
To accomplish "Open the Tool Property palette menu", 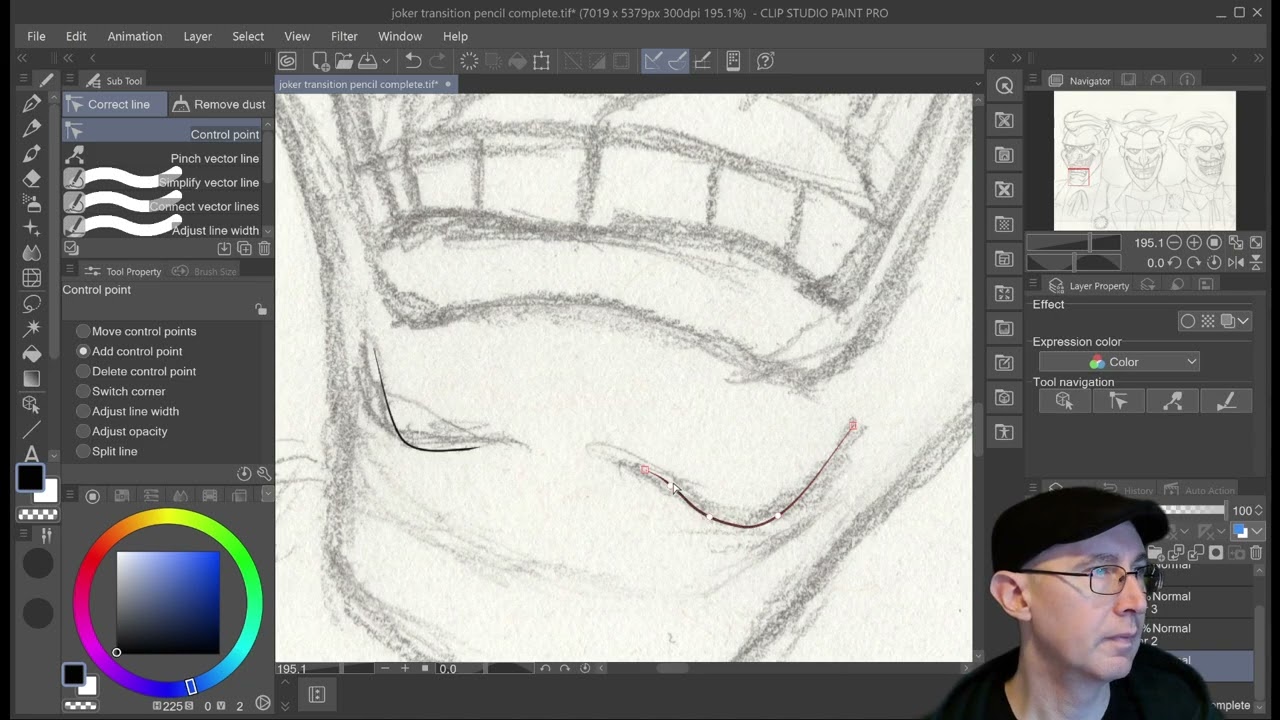I will coord(70,271).
